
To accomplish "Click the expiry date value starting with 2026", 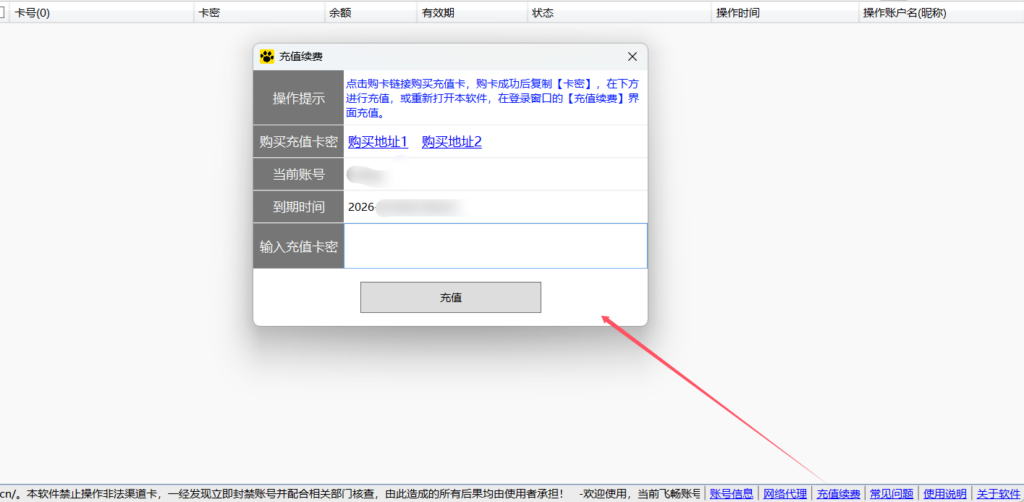I will pos(406,208).
